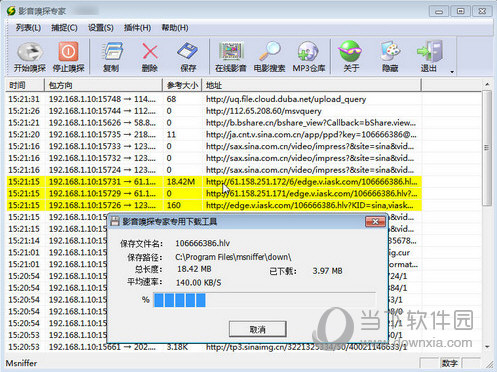Open the 列表(L) menu
Screen dimensions: 497x372
28,28
